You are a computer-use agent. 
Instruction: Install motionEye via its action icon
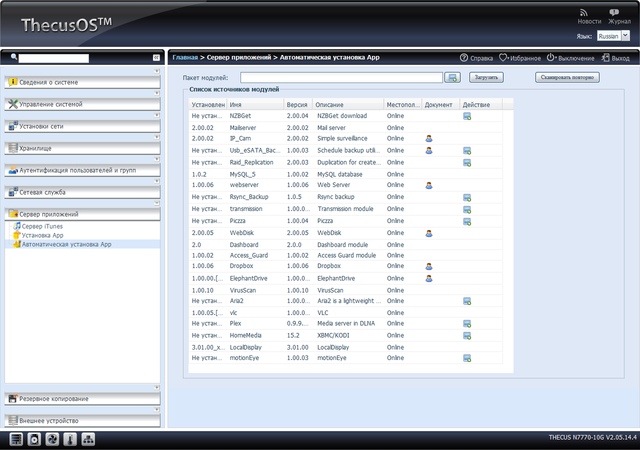(467, 358)
